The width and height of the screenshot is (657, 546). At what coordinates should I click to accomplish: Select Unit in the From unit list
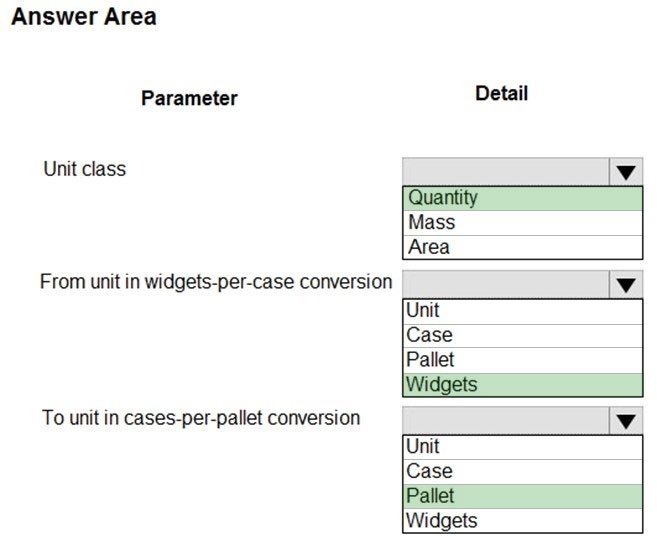pos(522,311)
